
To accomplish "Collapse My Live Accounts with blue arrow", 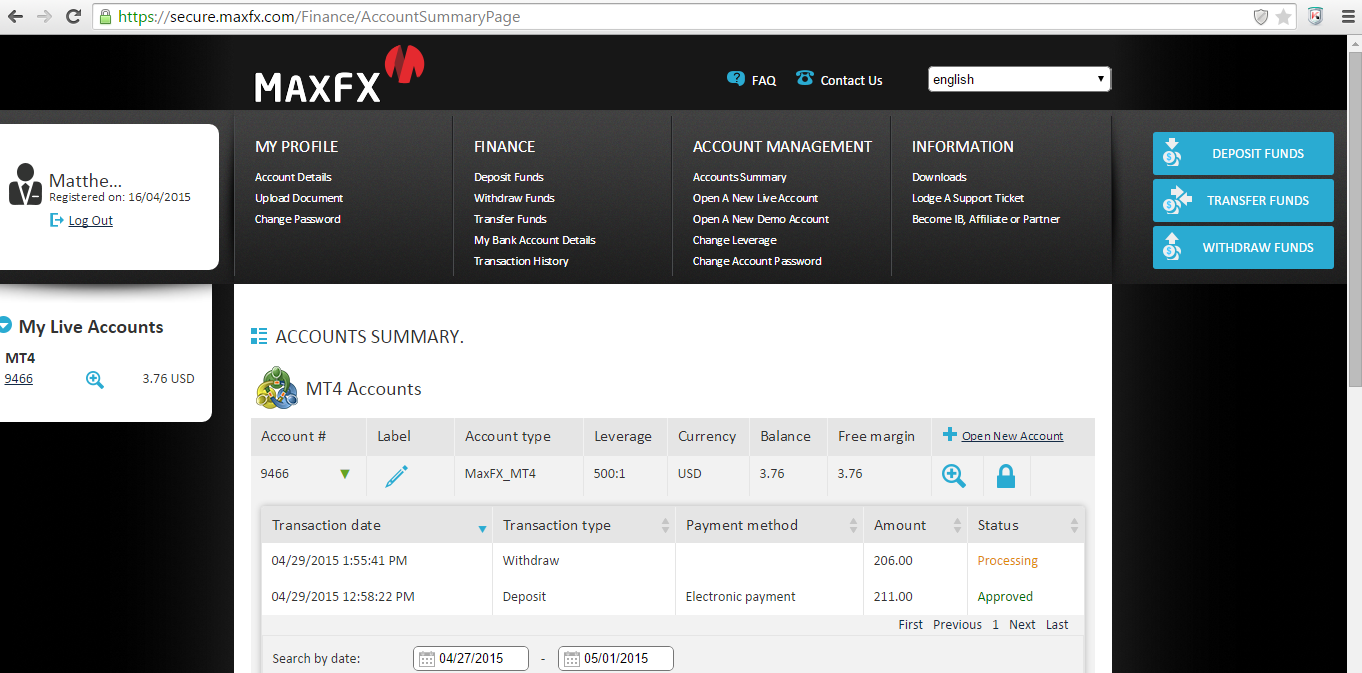I will [x=5, y=326].
